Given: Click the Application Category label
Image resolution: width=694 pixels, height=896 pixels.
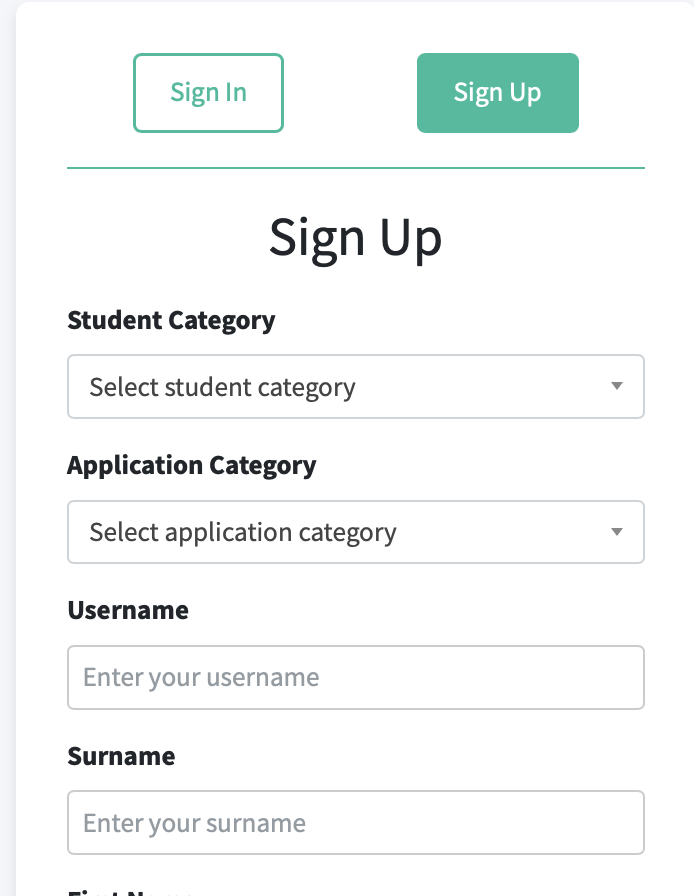Looking at the screenshot, I should pyautogui.click(x=191, y=465).
